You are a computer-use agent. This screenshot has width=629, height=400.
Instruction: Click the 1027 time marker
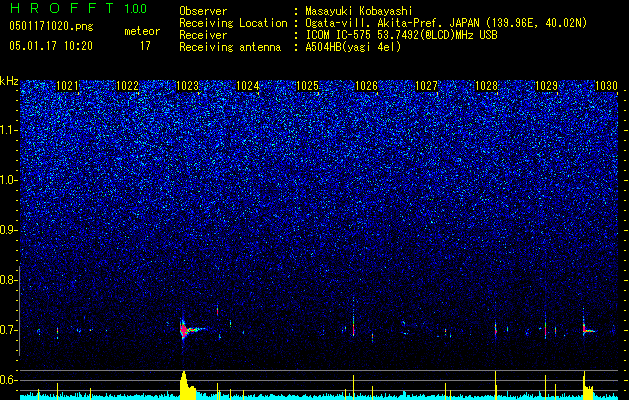(x=426, y=86)
